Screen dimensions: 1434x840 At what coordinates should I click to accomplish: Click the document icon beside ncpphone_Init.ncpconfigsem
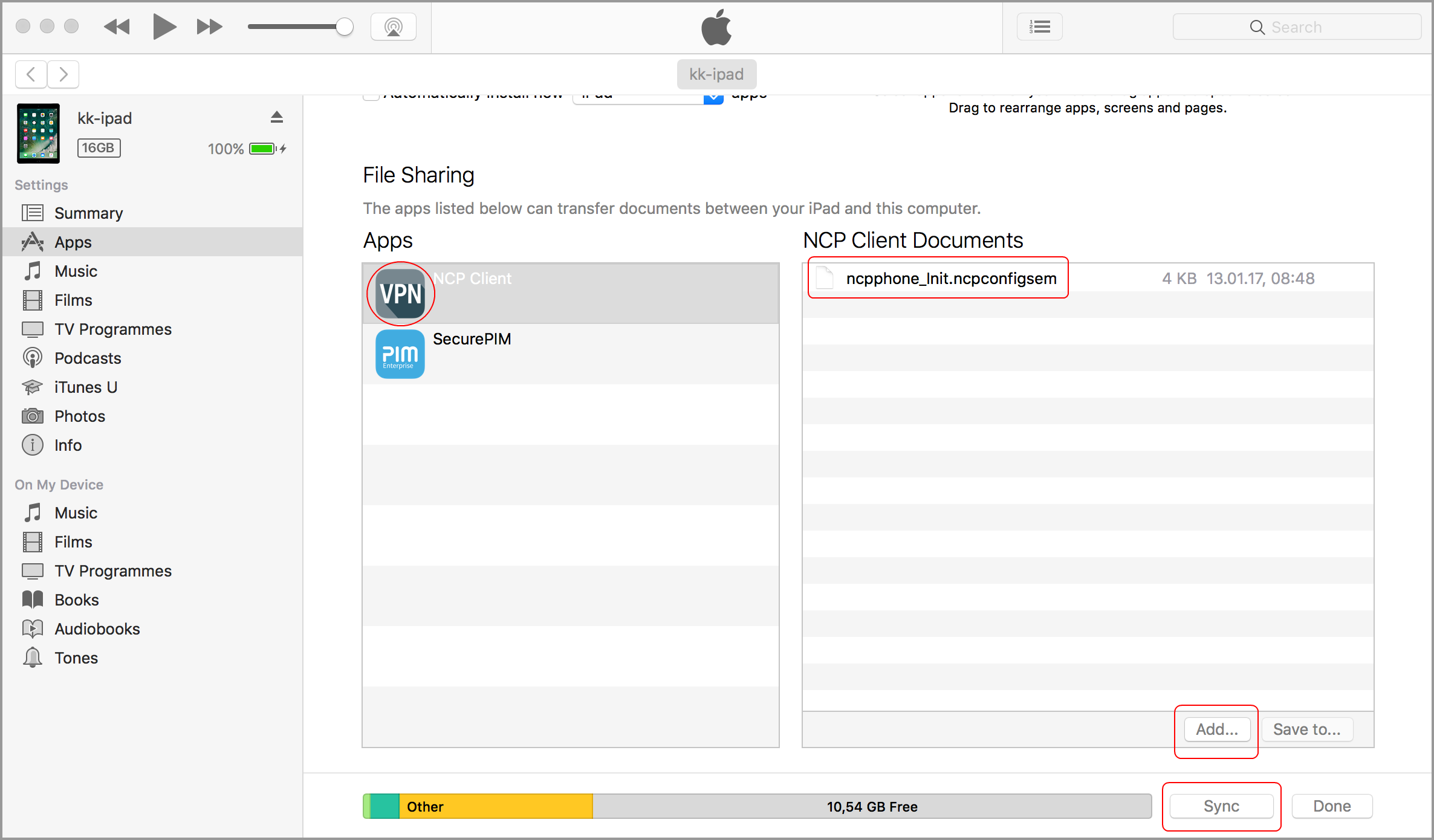pyautogui.click(x=825, y=278)
